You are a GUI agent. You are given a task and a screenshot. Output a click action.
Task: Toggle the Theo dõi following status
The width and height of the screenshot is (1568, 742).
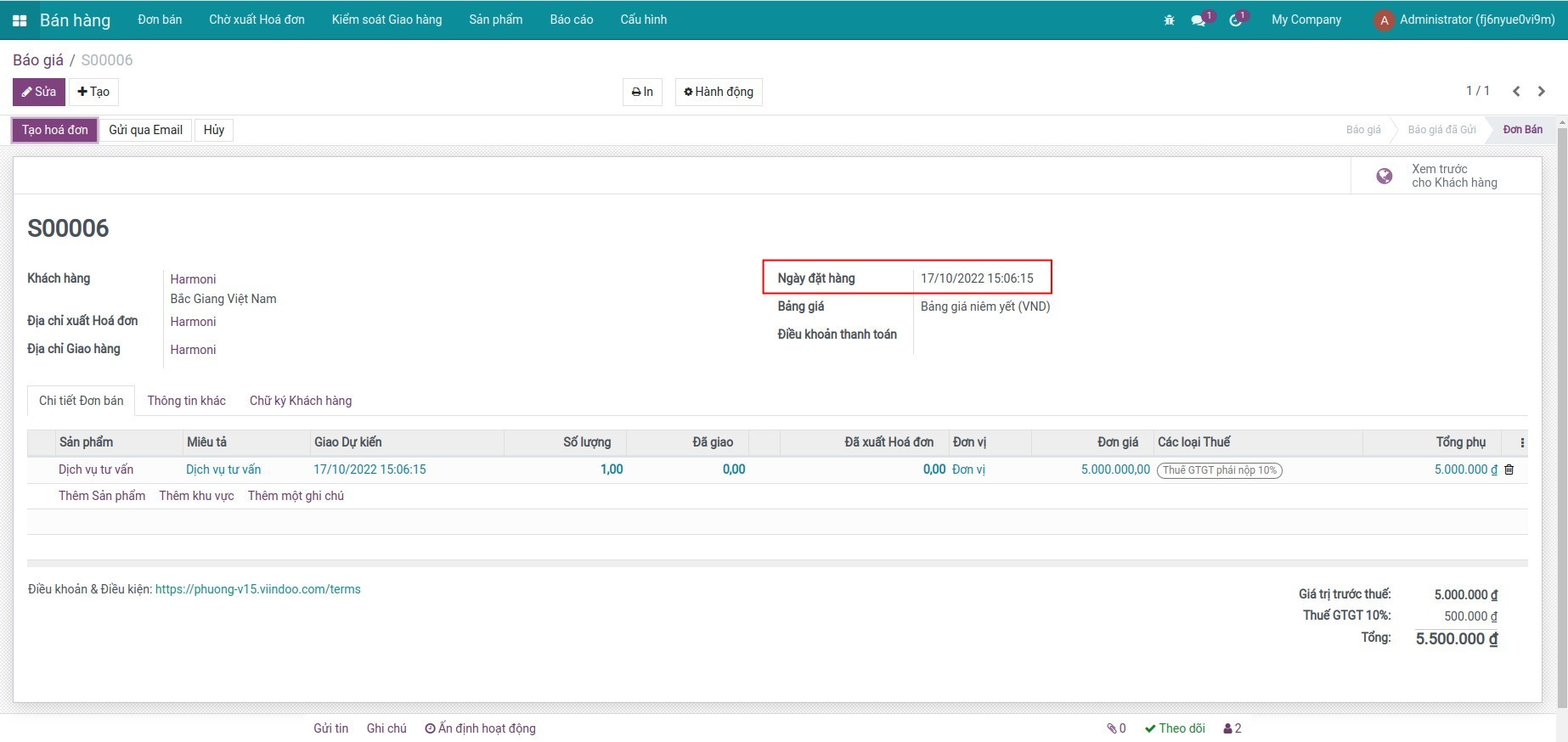pyautogui.click(x=1175, y=728)
